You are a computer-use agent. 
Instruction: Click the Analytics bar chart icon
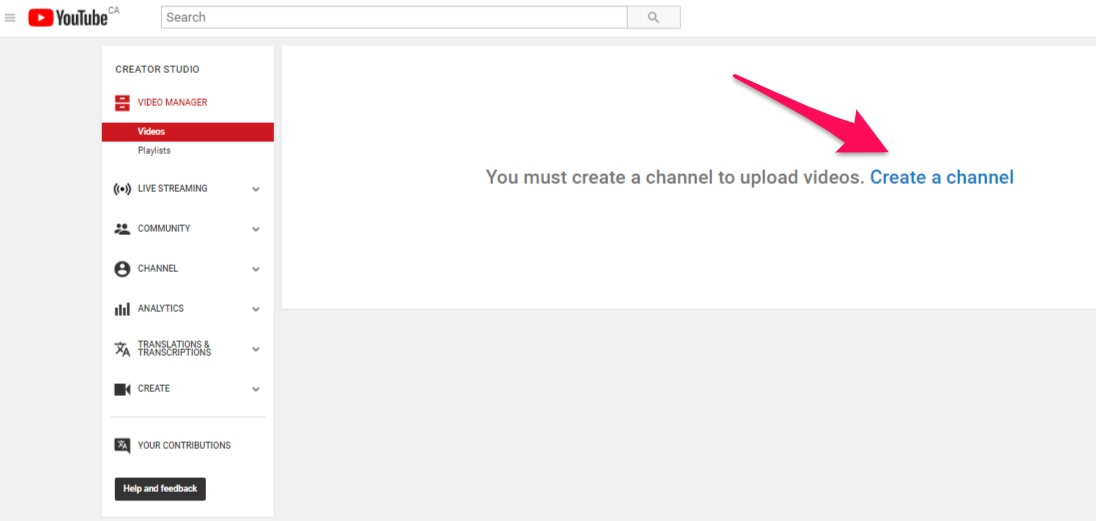pyautogui.click(x=122, y=309)
